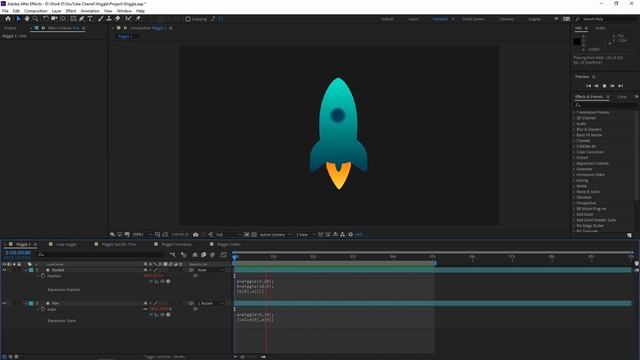The image size is (640, 360).
Task: Hide the Rocket layer with its eye
Action: [x=4, y=270]
